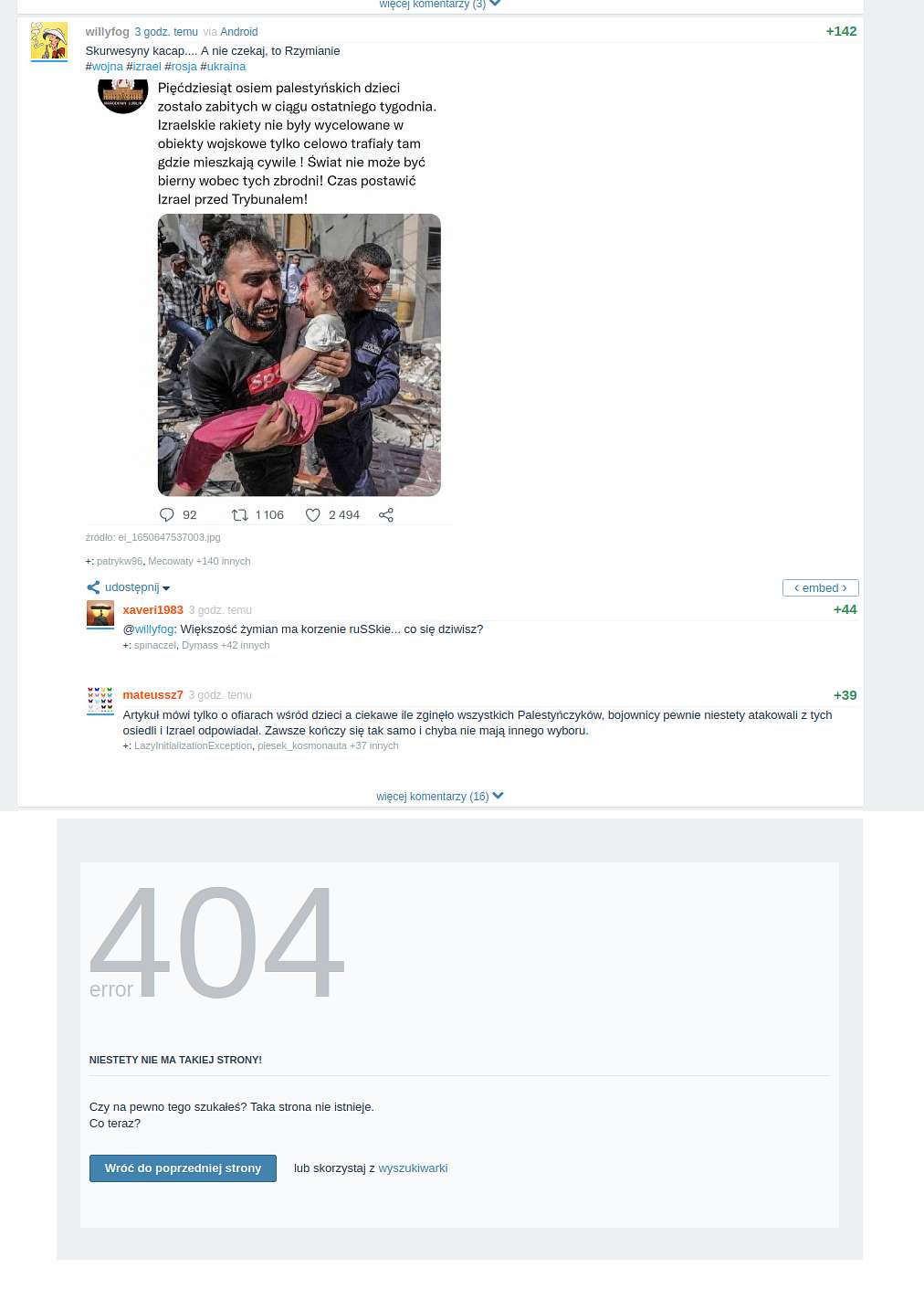
Task: Click the share icon beside udostępnij
Action: (x=93, y=587)
